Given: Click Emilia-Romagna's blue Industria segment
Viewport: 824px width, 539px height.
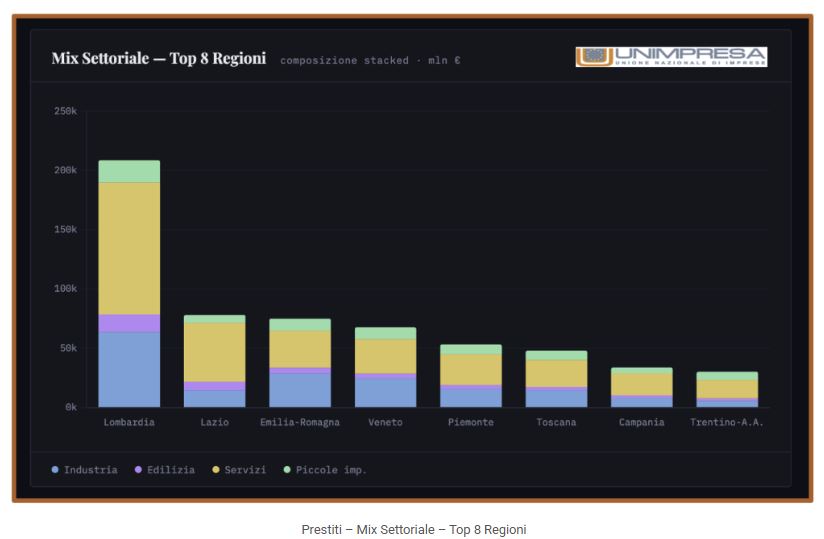Looking at the screenshot, I should coord(300,389).
